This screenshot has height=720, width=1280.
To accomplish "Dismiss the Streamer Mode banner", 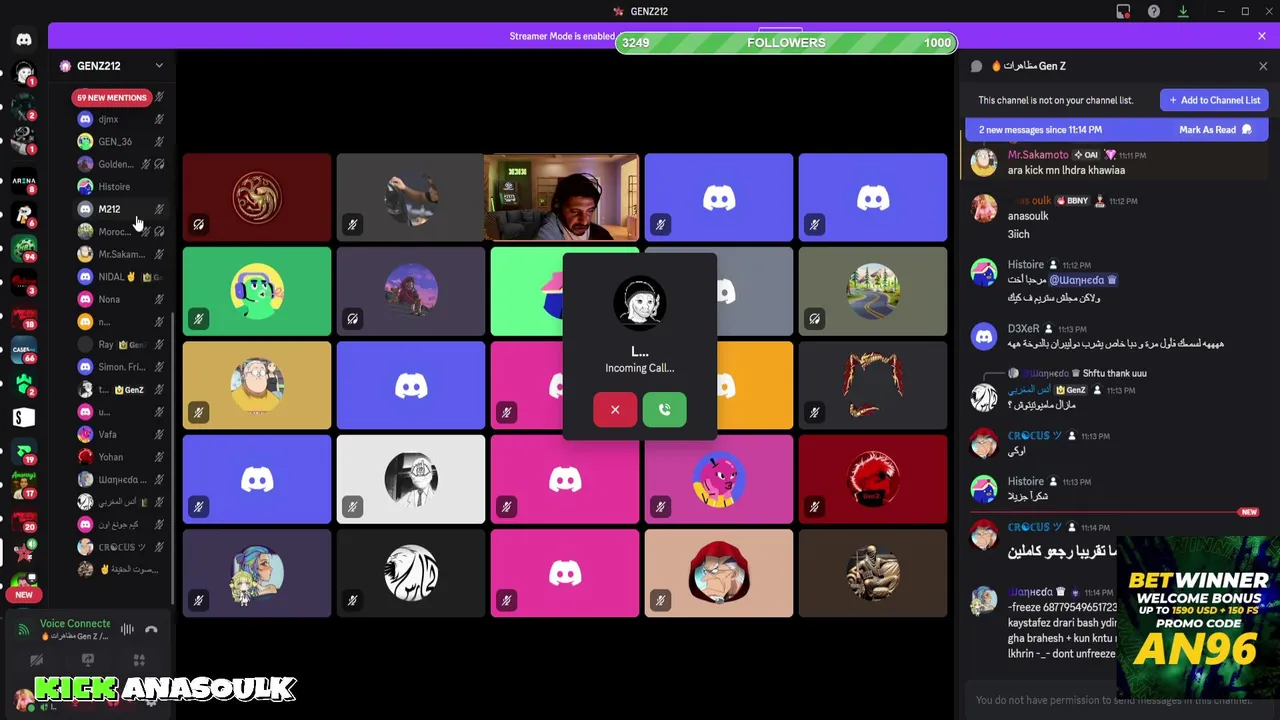I will tap(1262, 36).
